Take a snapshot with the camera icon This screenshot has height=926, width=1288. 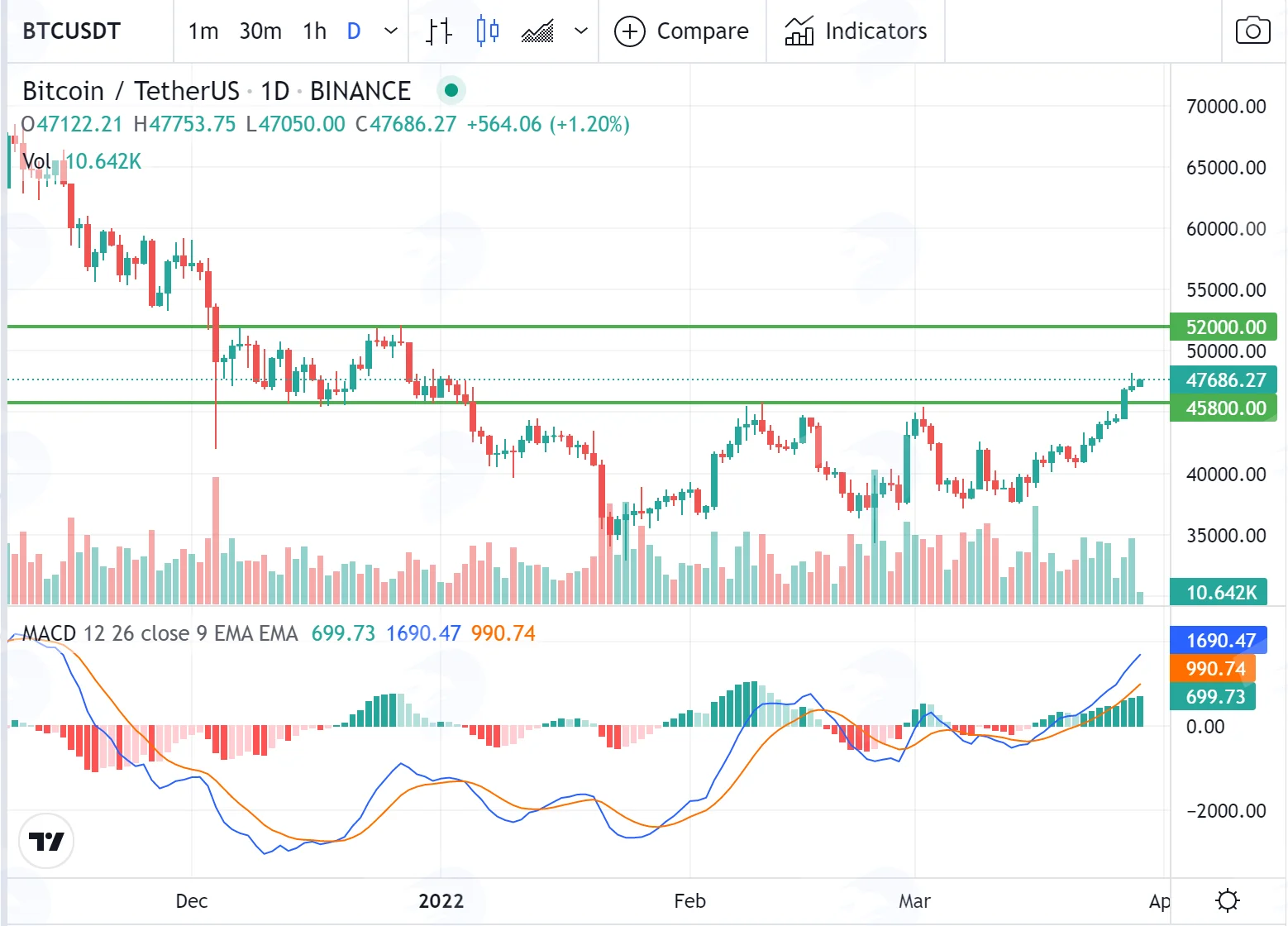pyautogui.click(x=1252, y=31)
